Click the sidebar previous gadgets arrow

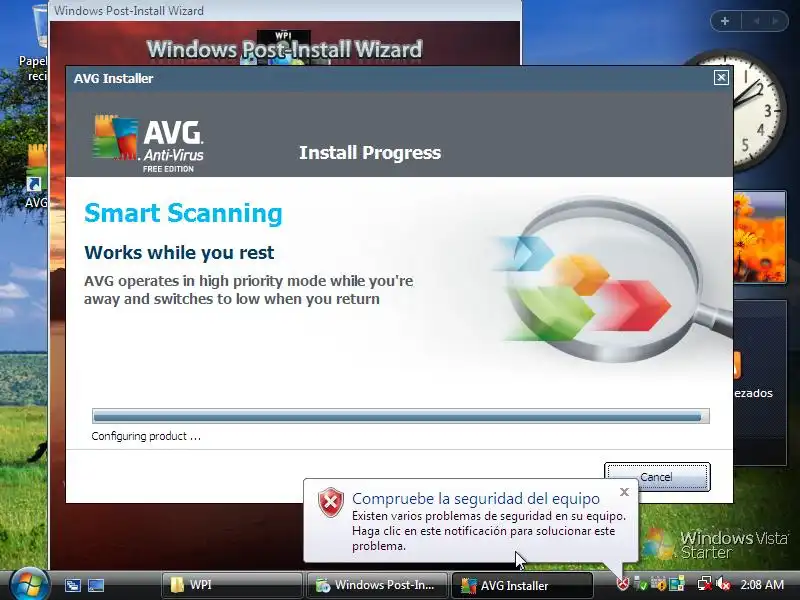pos(756,21)
